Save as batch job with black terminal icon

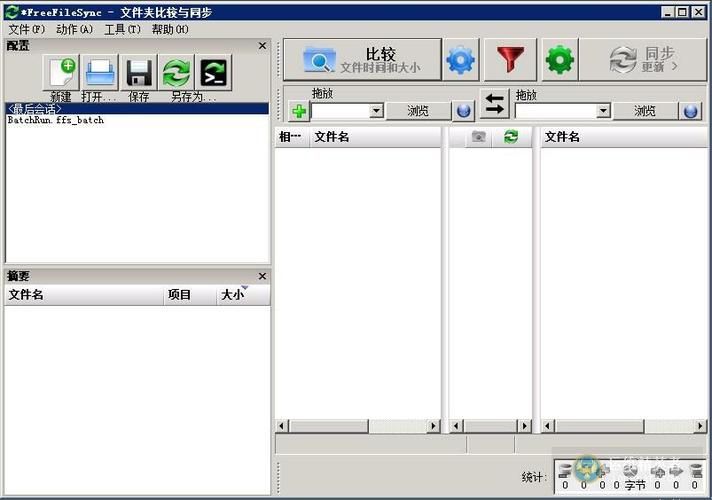[x=213, y=72]
